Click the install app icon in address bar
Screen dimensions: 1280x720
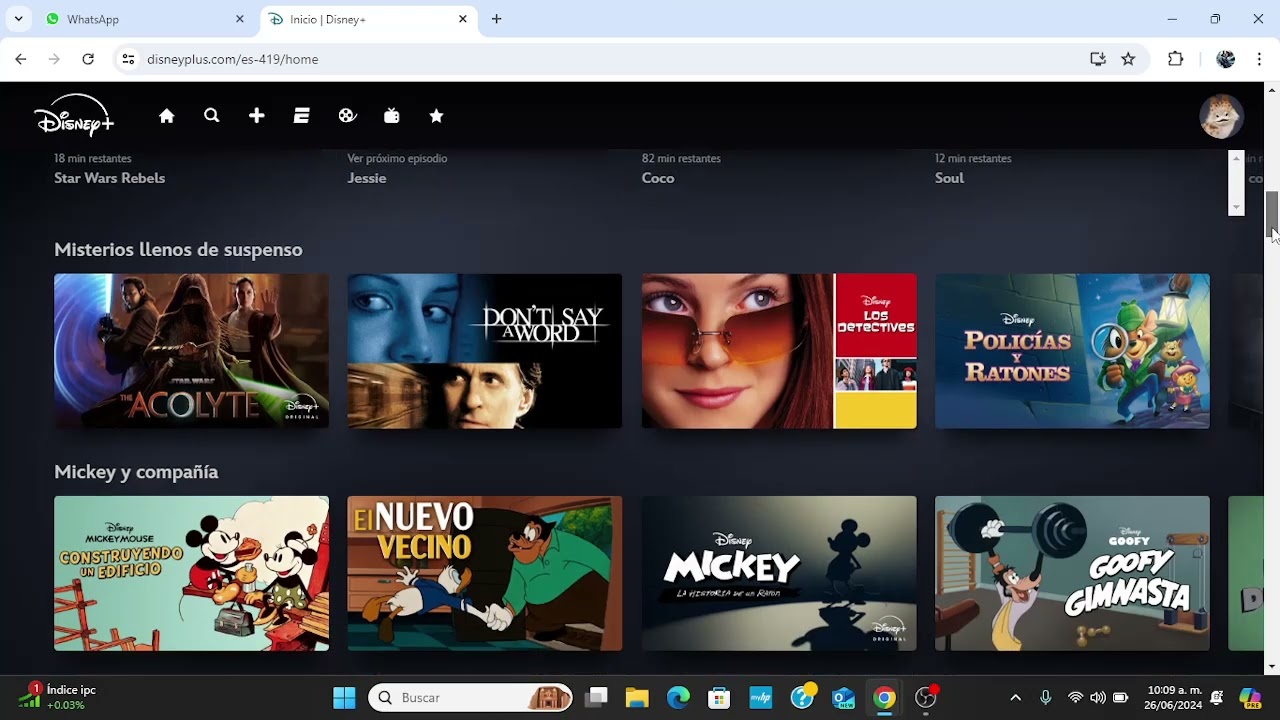coord(1098,59)
